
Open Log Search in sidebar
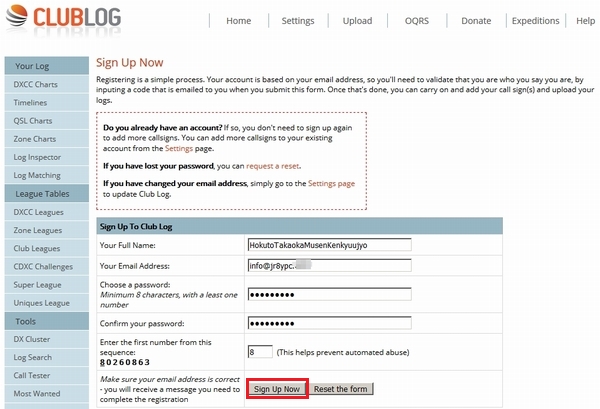47,357
